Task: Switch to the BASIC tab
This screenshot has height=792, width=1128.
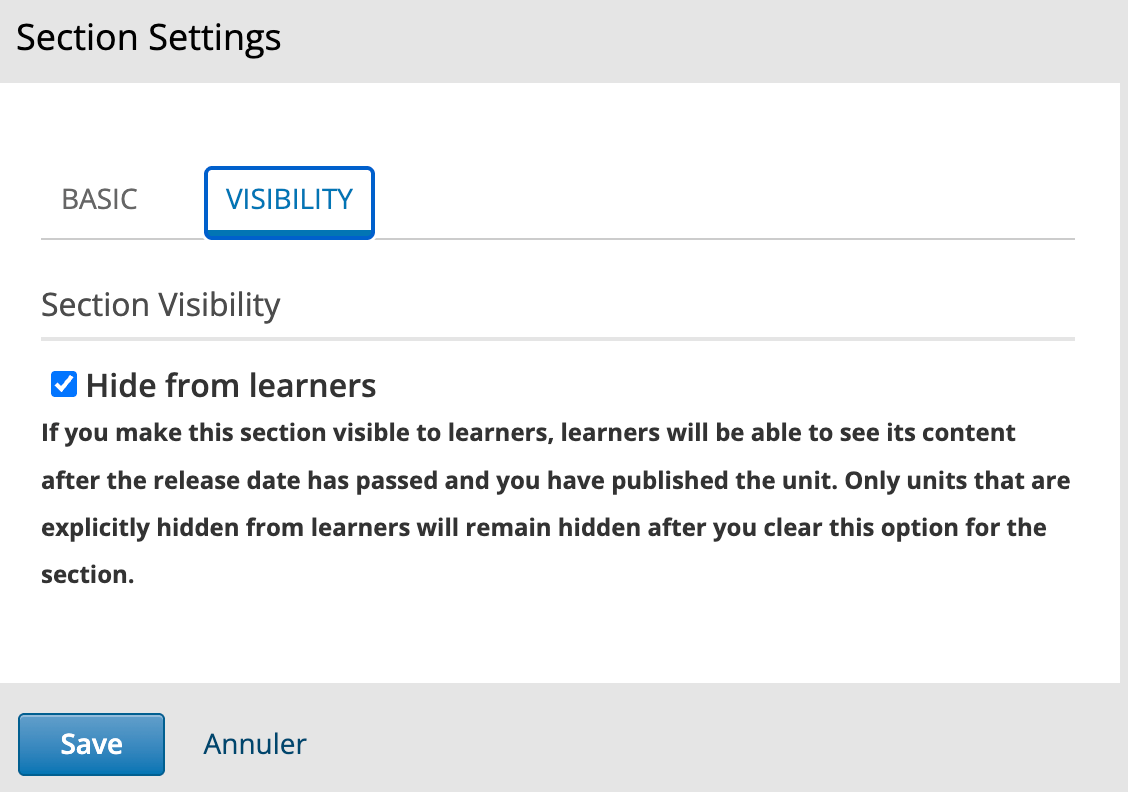Action: tap(99, 199)
